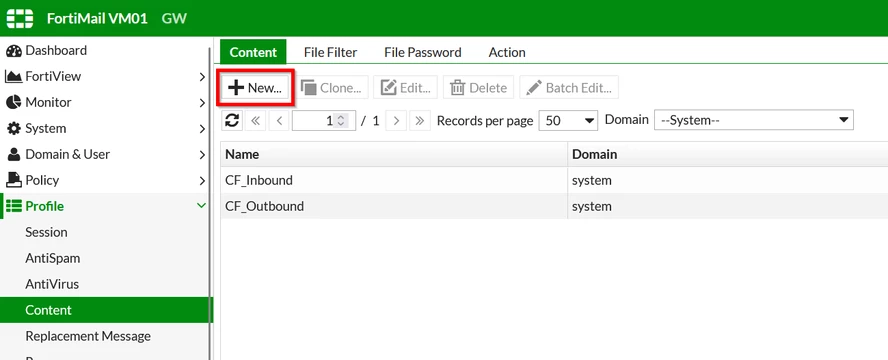The image size is (888, 360).
Task: Click the Profile list icon
Action: pos(14,206)
